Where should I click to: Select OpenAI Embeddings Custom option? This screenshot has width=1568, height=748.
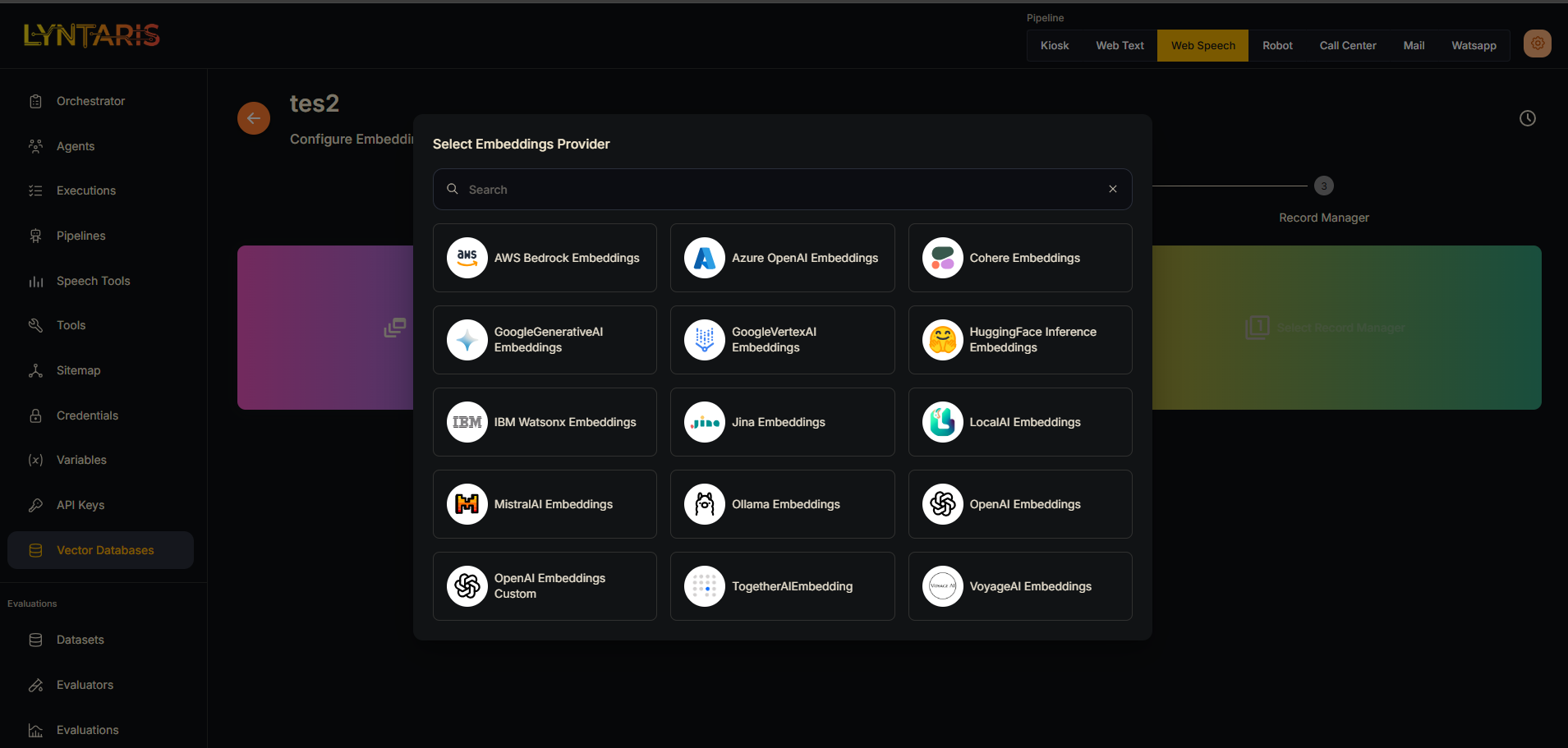[545, 586]
